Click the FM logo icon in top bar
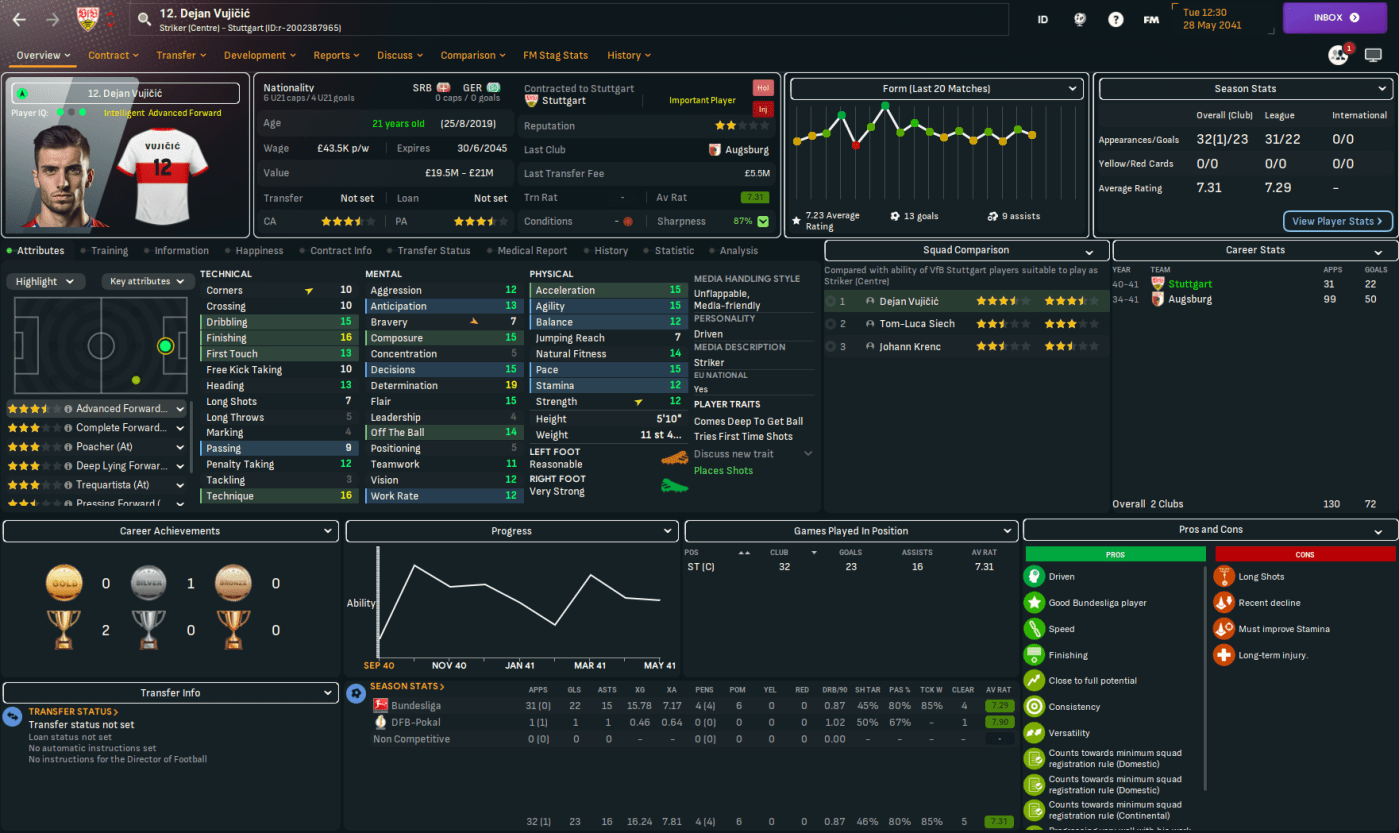The width and height of the screenshot is (1399, 833). 1151,19
